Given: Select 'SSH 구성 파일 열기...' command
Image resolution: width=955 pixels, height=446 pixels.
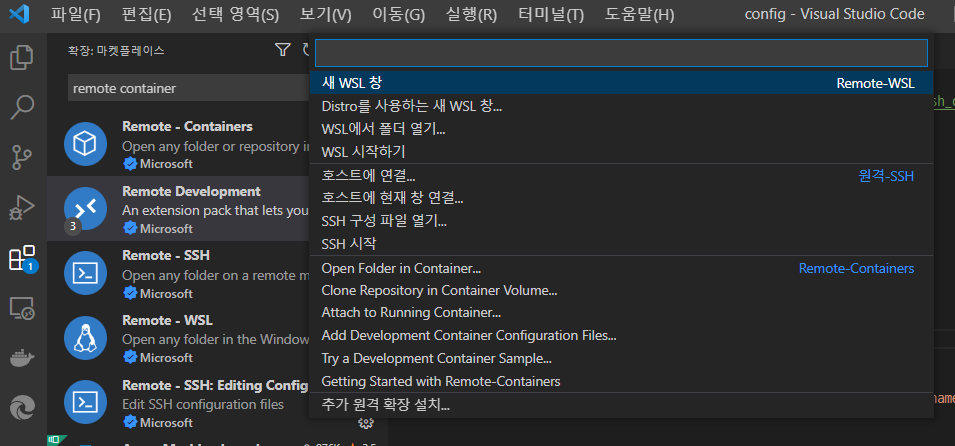Looking at the screenshot, I should (621, 221).
